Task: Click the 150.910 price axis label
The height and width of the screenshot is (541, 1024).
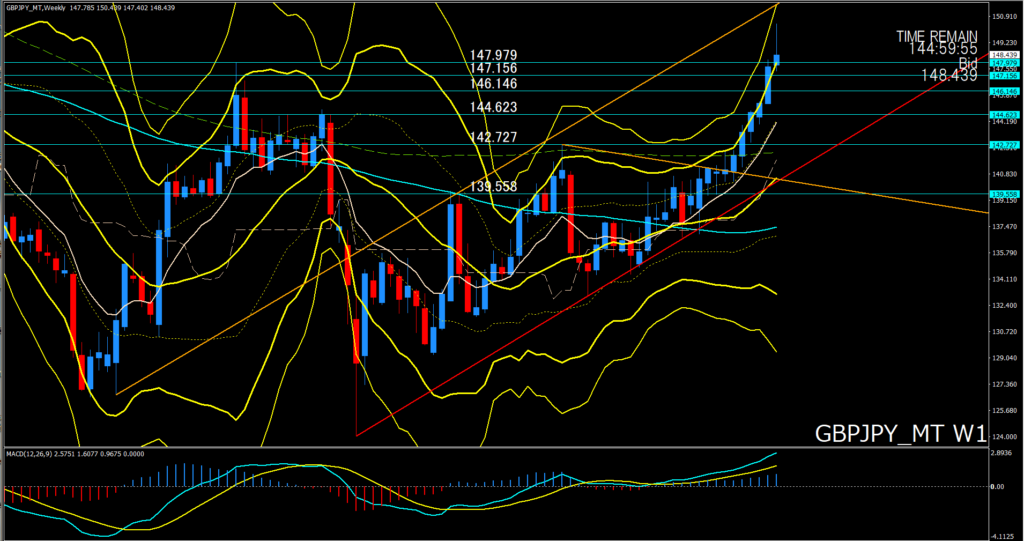Action: click(x=1004, y=16)
